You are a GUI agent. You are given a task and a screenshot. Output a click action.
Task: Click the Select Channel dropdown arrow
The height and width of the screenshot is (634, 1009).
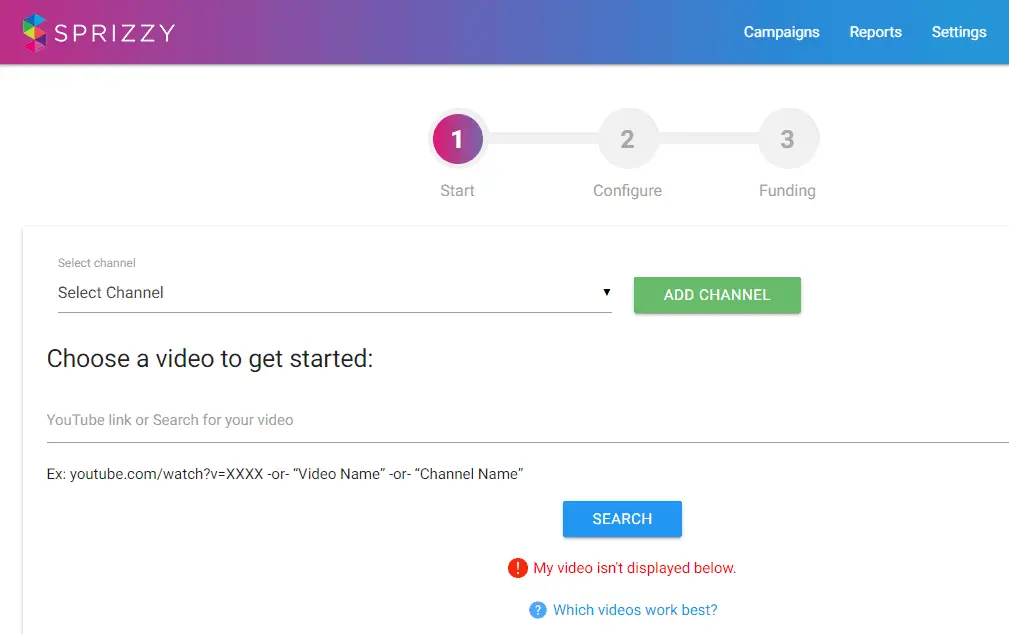tap(606, 292)
